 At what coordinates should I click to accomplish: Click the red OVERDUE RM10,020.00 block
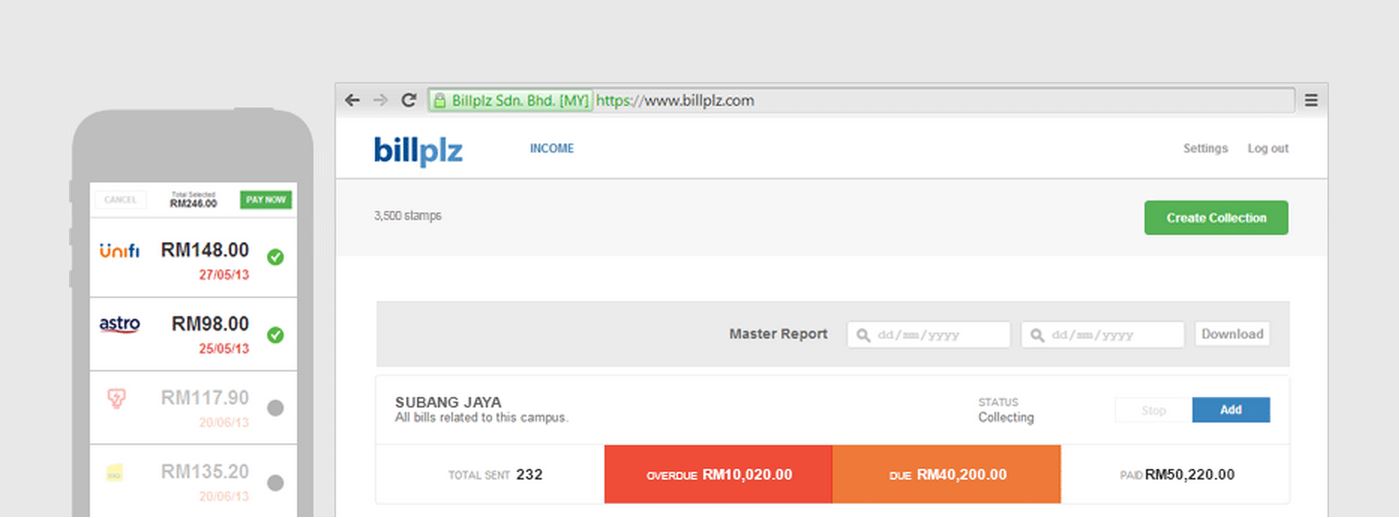[718, 475]
